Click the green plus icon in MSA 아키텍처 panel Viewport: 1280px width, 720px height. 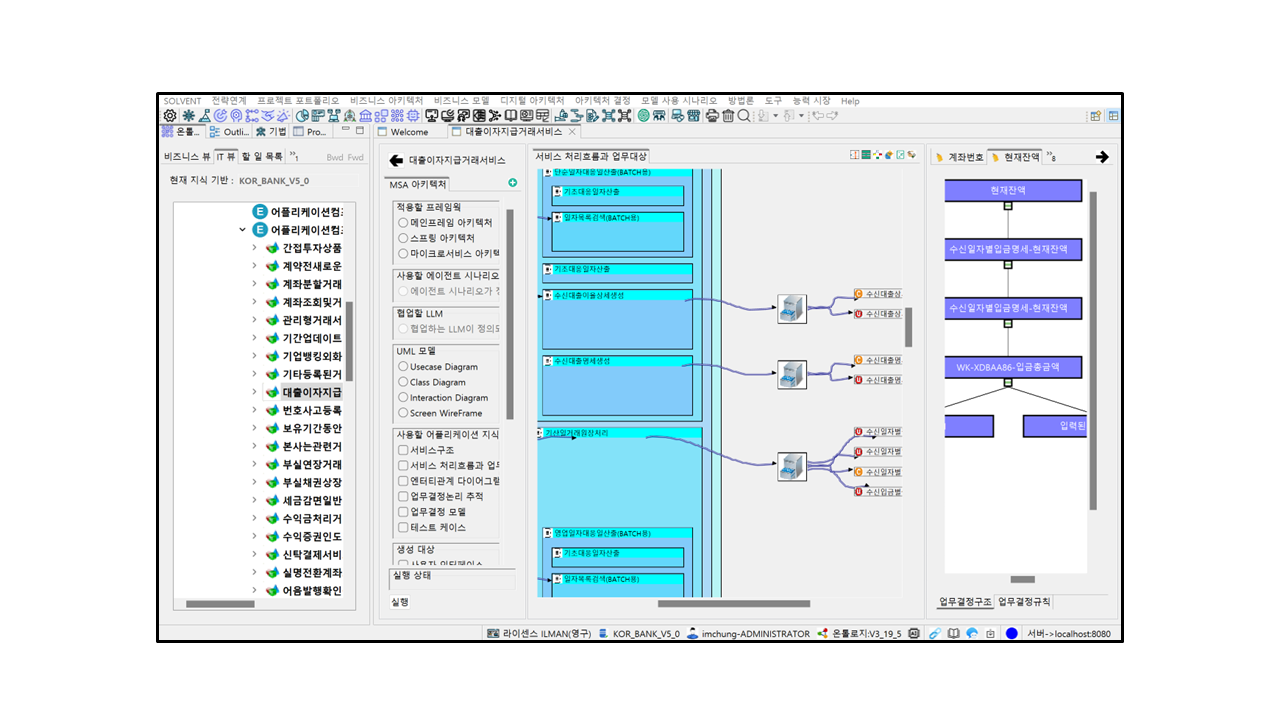pos(513,183)
